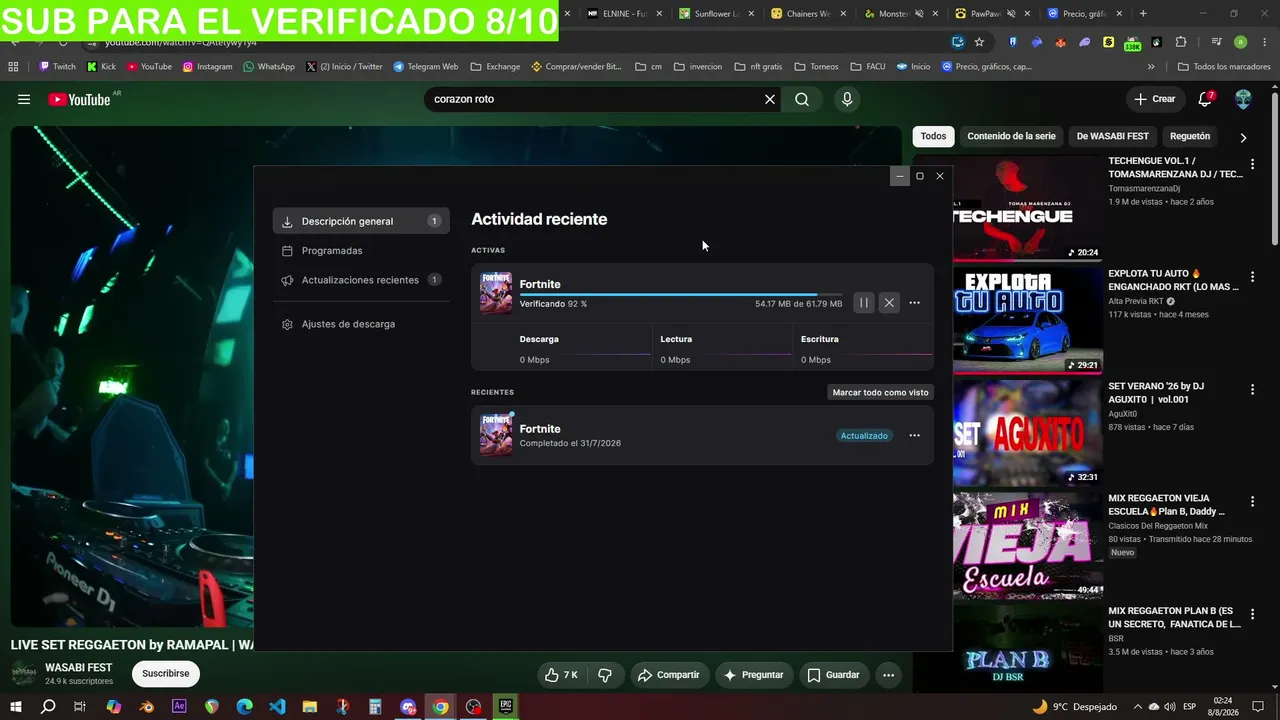
Task: Click the Actualizado badge on Fortnite
Action: [x=864, y=436]
